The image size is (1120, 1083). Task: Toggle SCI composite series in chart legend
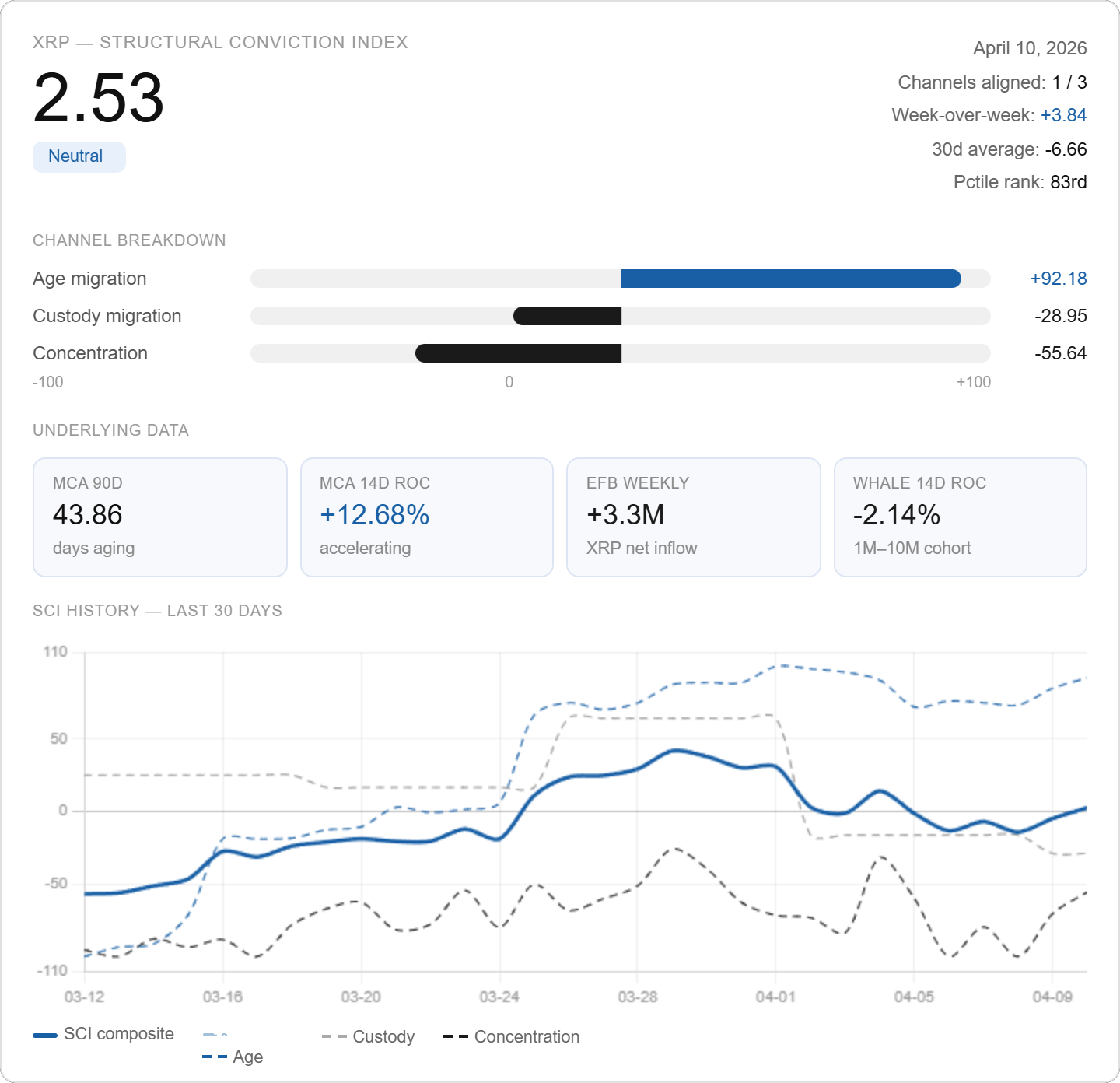103,1034
